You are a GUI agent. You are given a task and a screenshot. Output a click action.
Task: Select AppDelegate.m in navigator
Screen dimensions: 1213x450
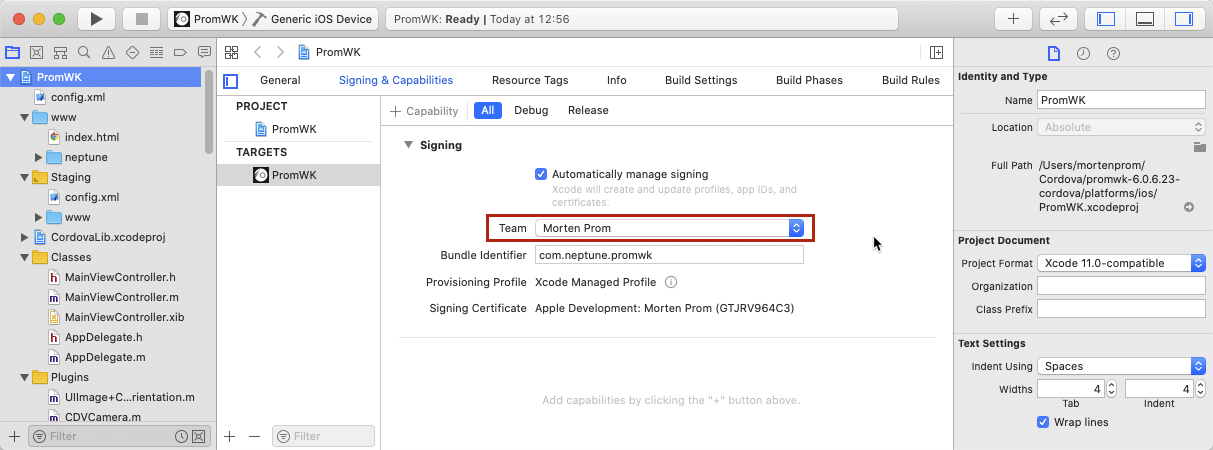pyautogui.click(x=105, y=357)
